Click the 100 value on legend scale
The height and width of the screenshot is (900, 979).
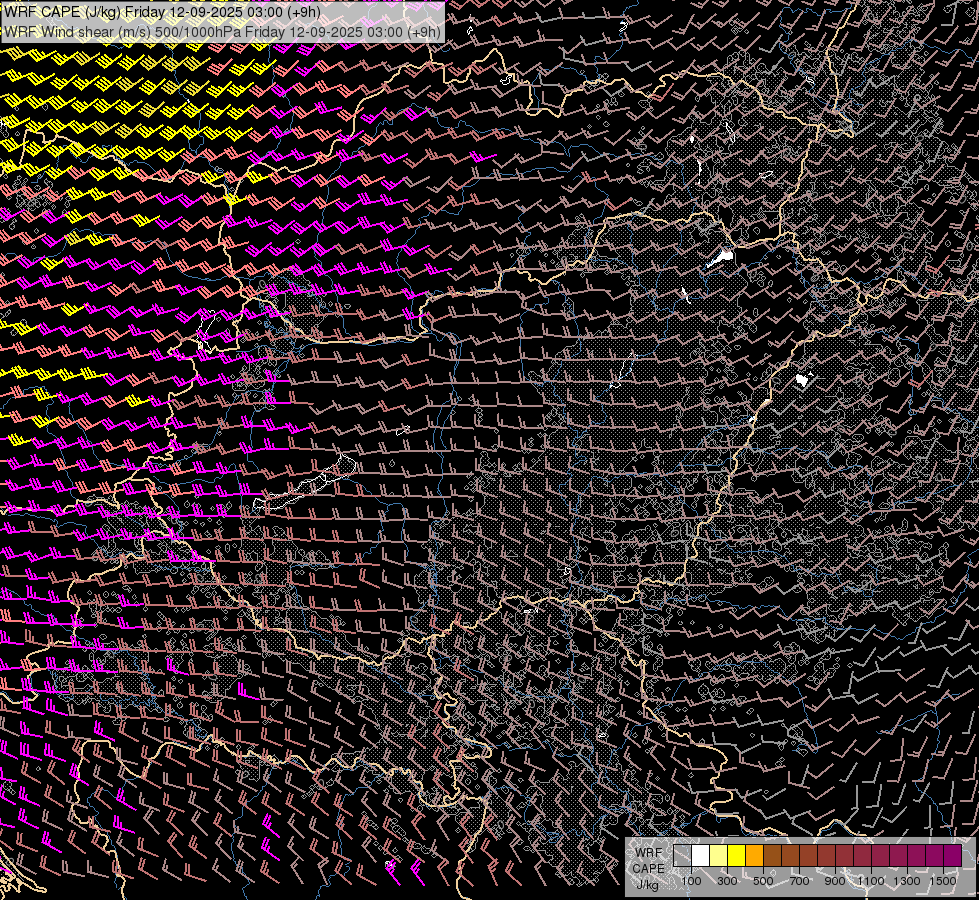click(691, 881)
